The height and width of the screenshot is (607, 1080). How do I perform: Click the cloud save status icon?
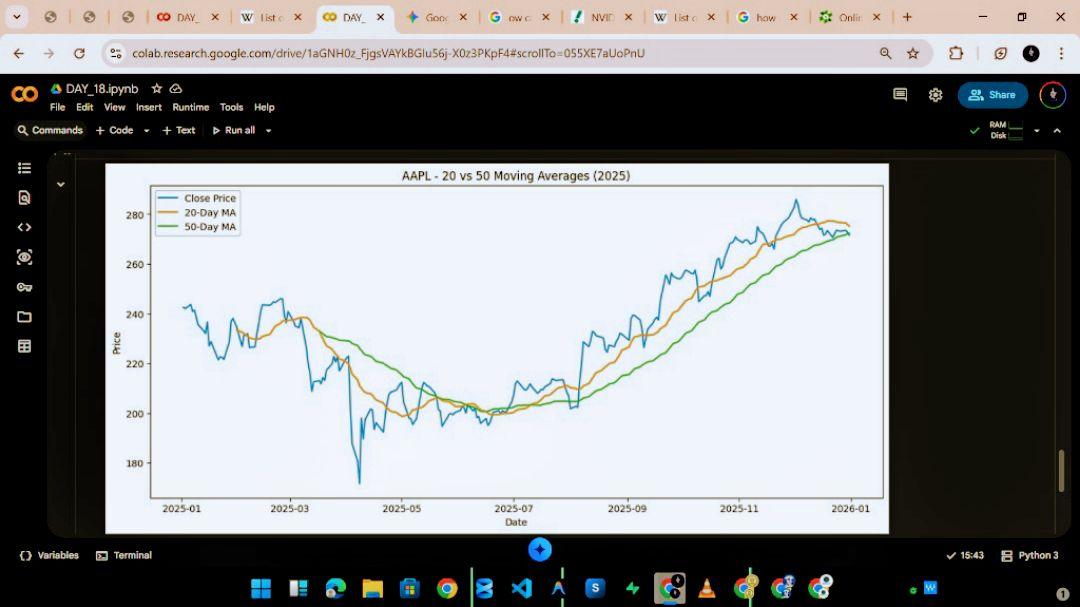click(x=176, y=89)
